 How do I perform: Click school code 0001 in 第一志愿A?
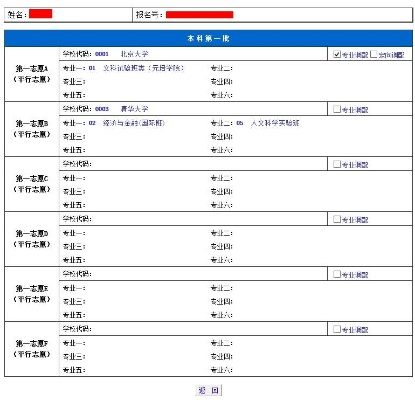[102, 54]
